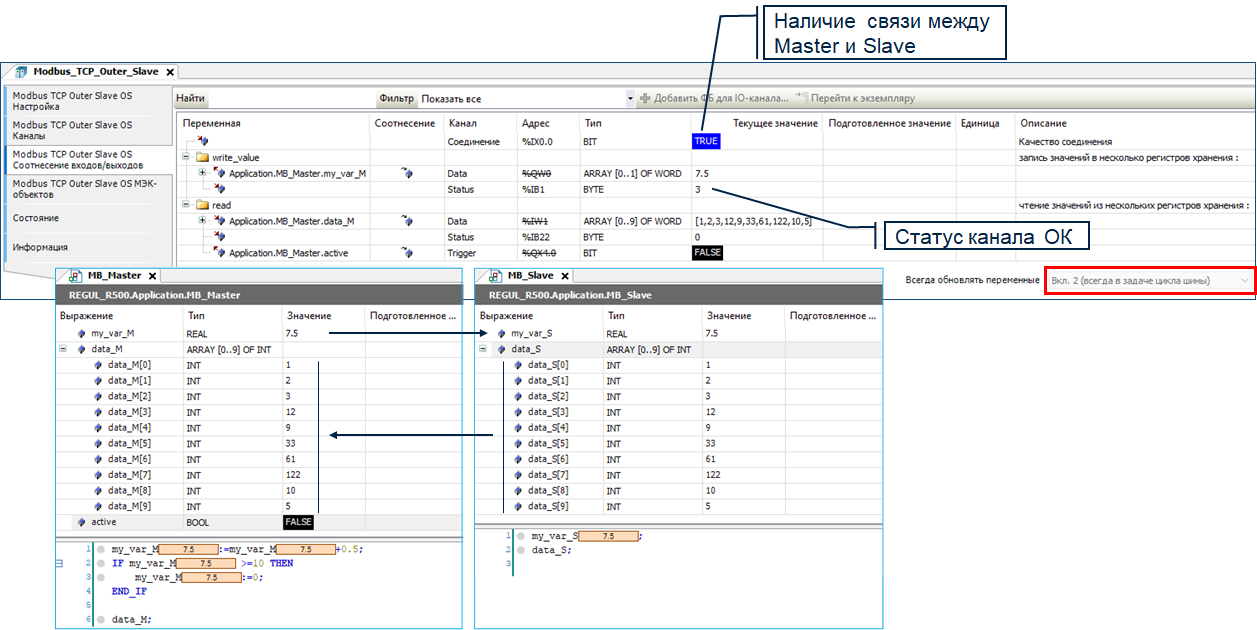Toggle the FALSE value of active variable

pyautogui.click(x=298, y=522)
